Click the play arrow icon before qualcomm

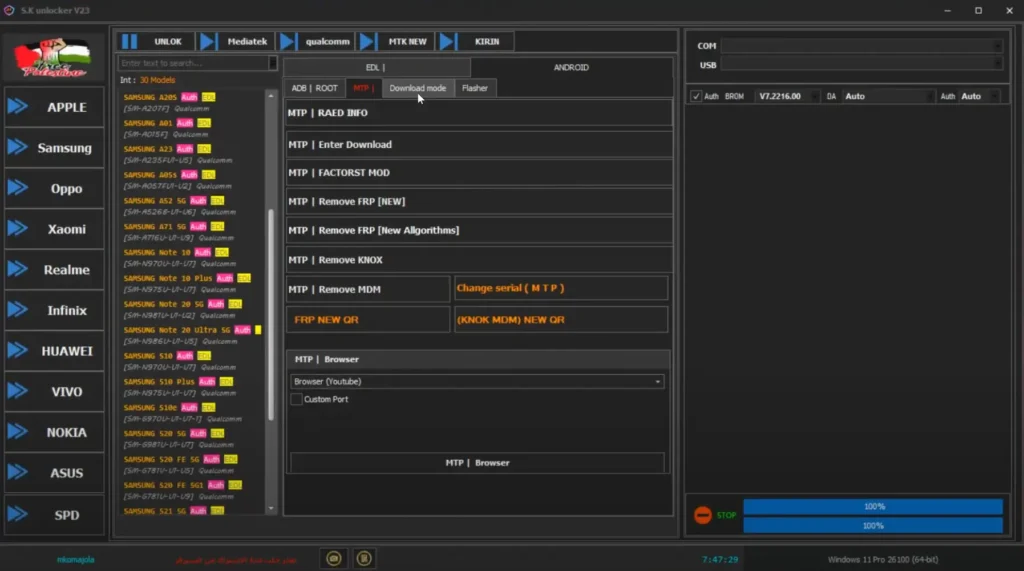pos(288,41)
